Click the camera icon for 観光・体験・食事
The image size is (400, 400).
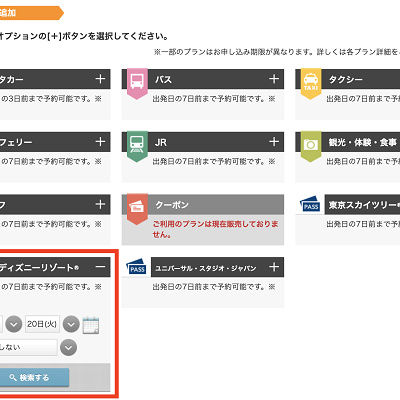pos(311,146)
